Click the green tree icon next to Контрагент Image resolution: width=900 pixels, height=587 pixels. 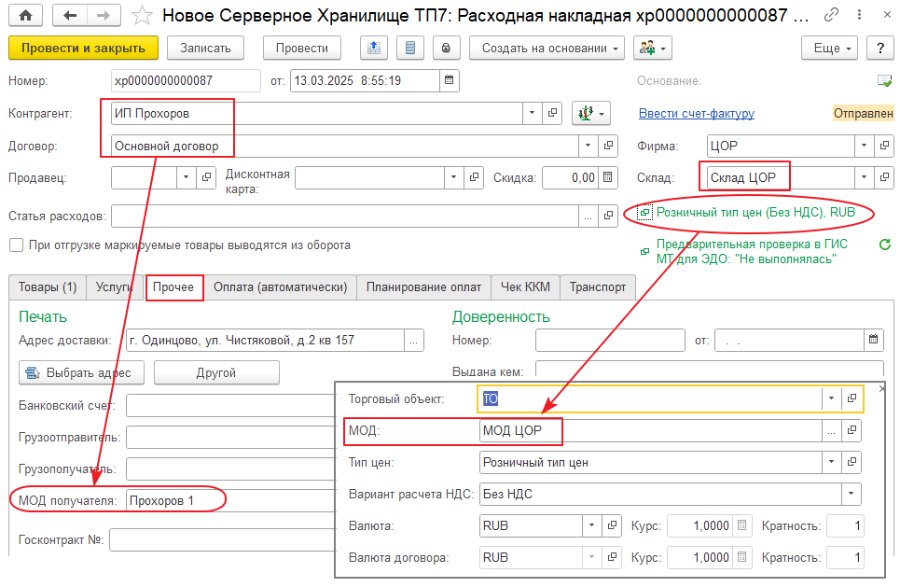pos(591,113)
